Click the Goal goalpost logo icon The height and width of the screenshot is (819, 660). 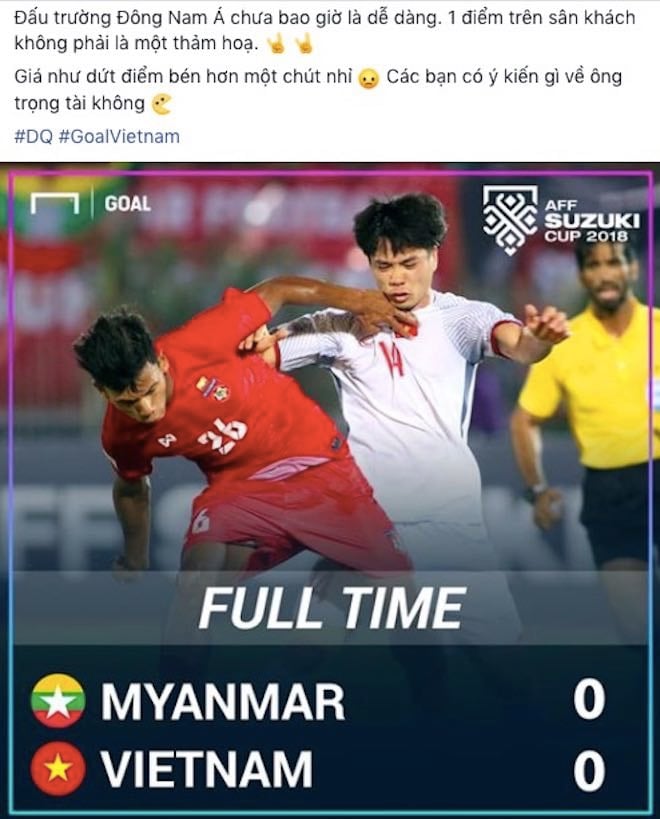(54, 204)
